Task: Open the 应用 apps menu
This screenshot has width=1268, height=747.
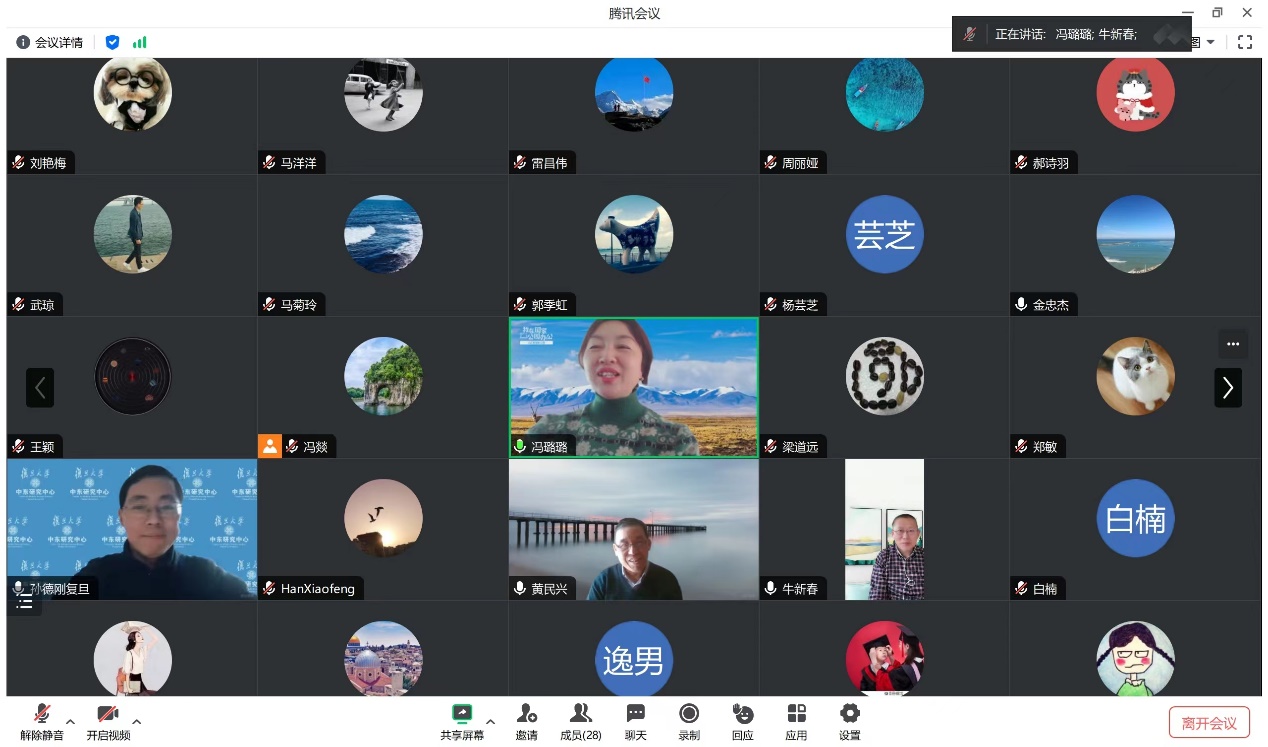Action: point(796,721)
